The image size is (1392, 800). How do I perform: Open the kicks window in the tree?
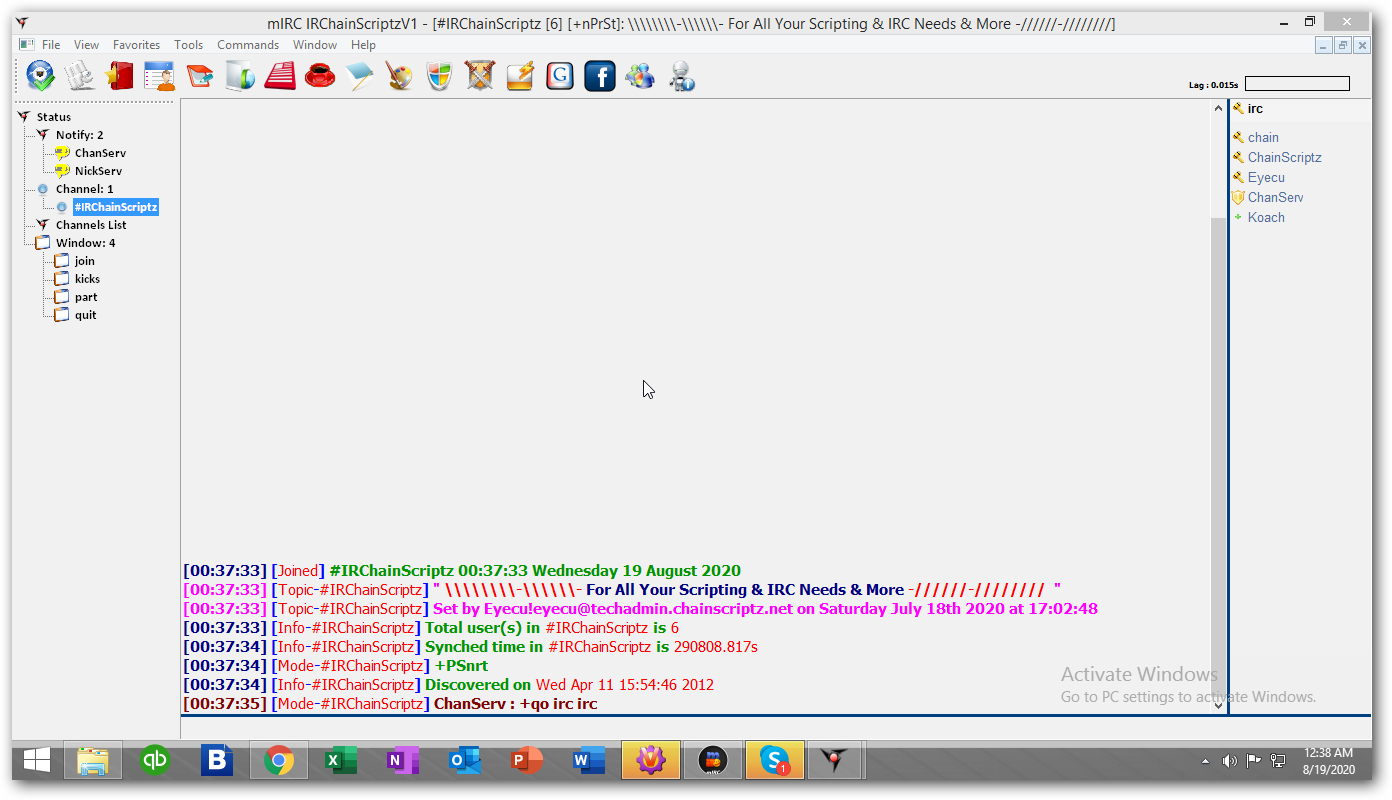coord(87,279)
